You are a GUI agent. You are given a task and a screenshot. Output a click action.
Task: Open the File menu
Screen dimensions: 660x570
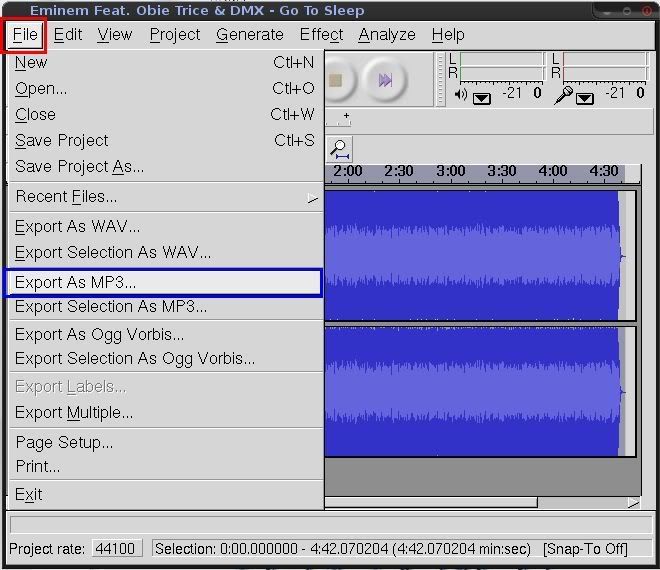[x=25, y=35]
